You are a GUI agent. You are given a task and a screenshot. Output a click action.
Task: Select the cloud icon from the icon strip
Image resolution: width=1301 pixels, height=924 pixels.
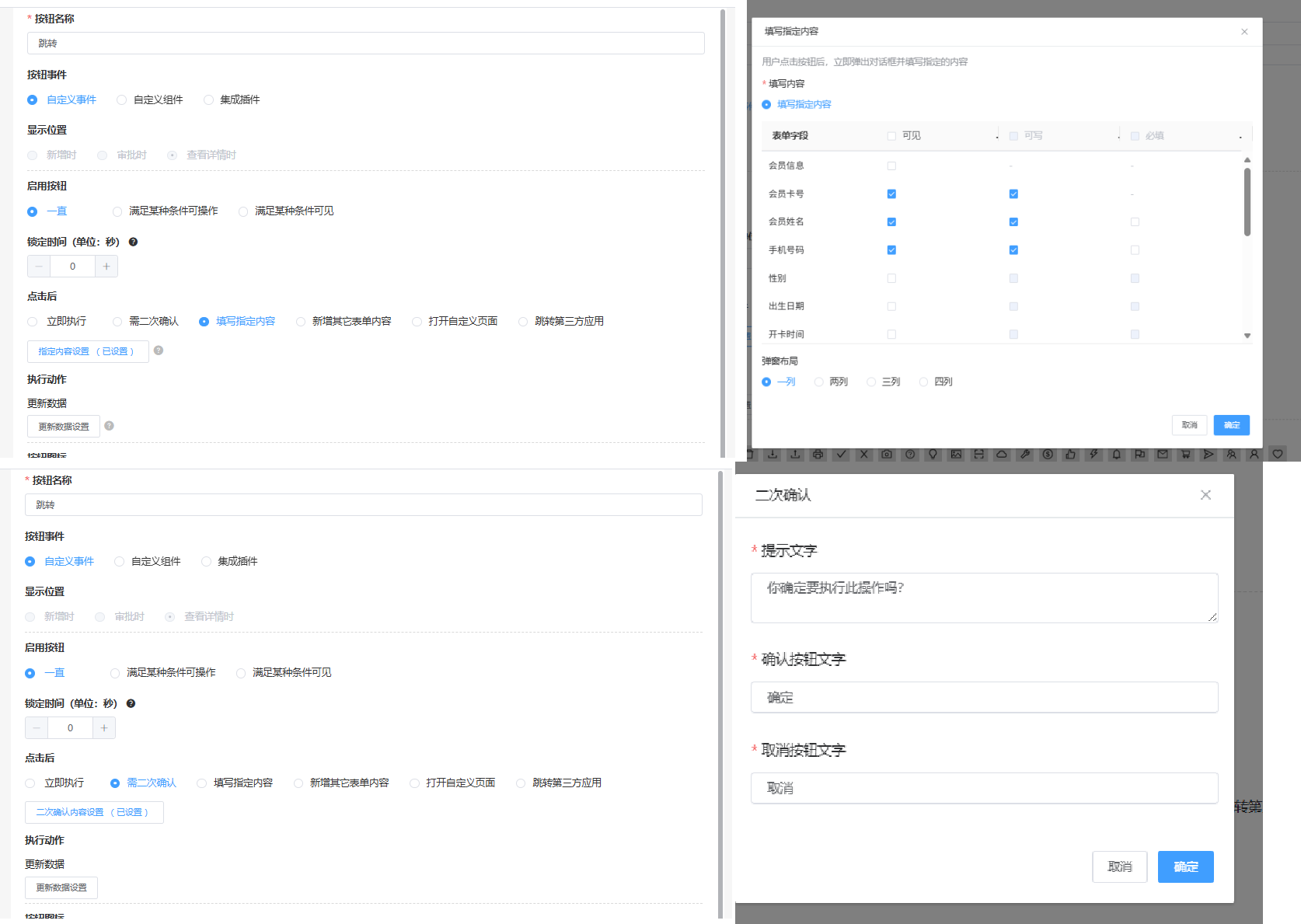[x=1001, y=455]
